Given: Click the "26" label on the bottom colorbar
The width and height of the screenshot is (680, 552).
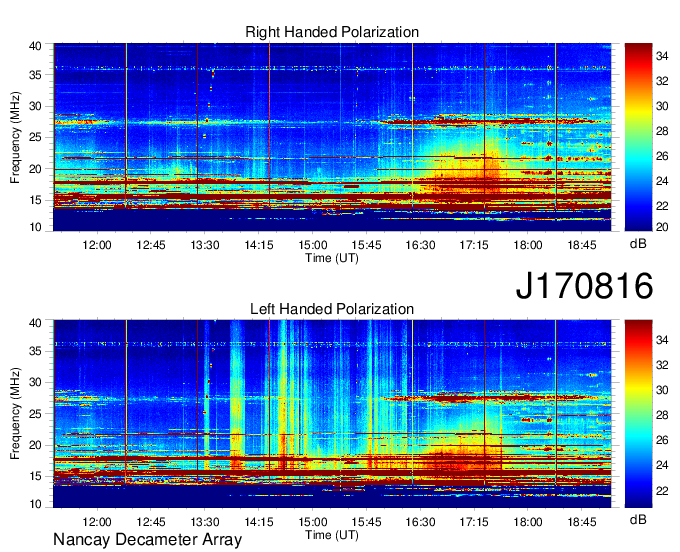Looking at the screenshot, I should click(662, 440).
